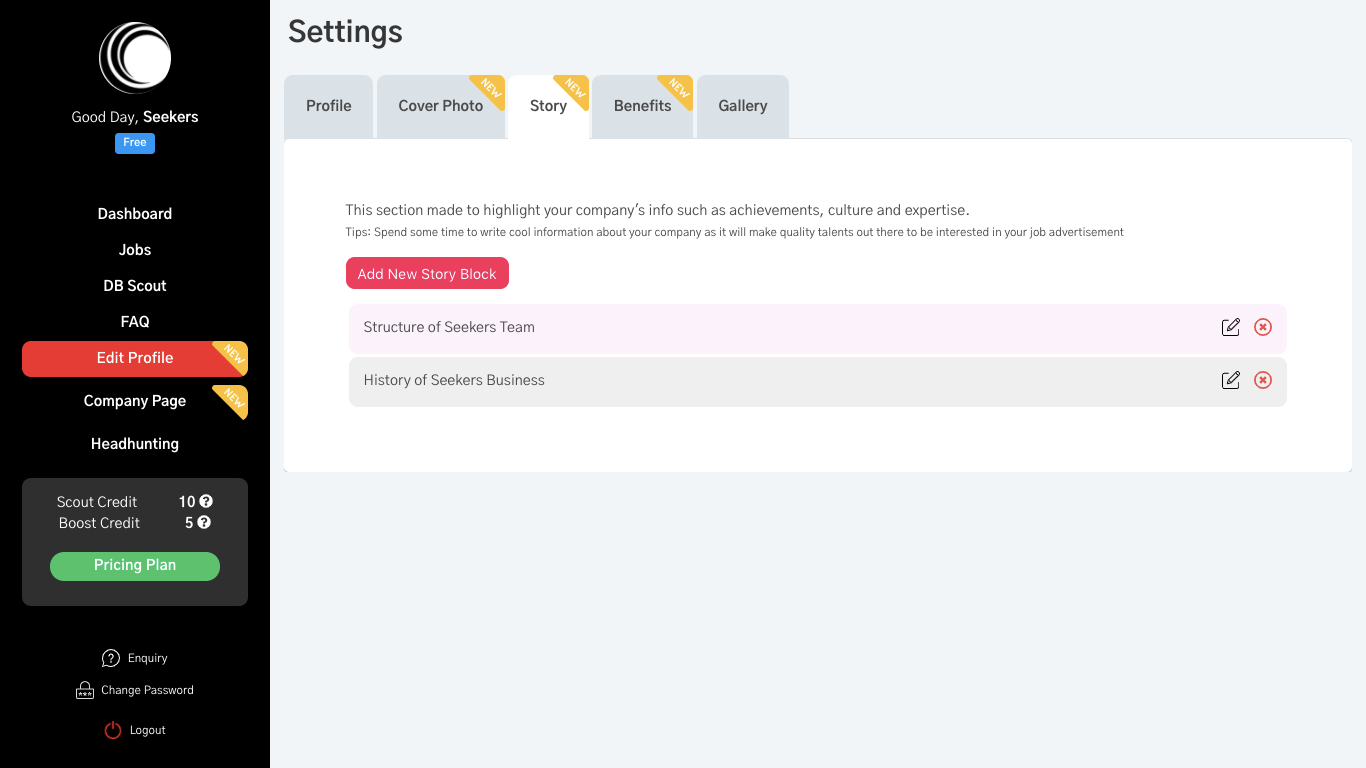Click the Change Password lock icon
The width and height of the screenshot is (1366, 768).
(x=85, y=690)
